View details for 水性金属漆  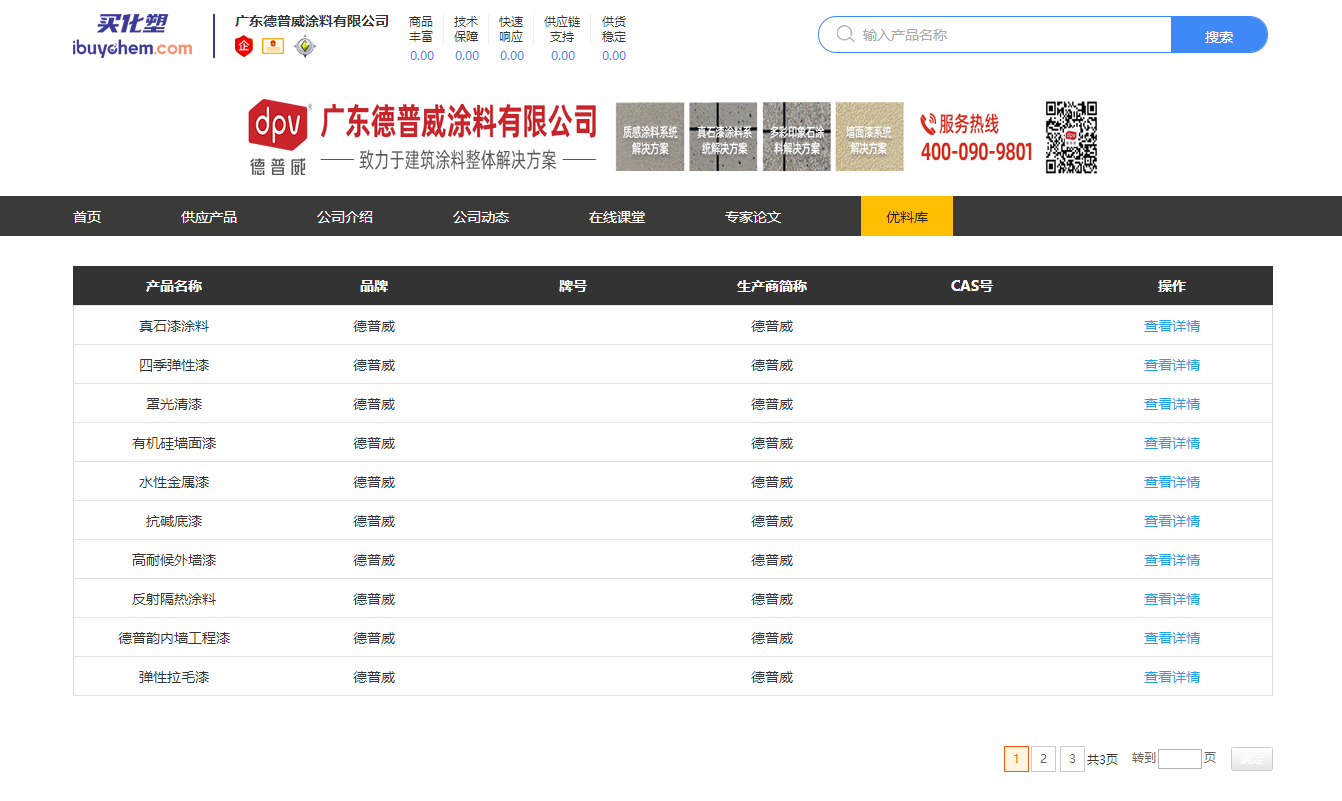tap(1172, 482)
